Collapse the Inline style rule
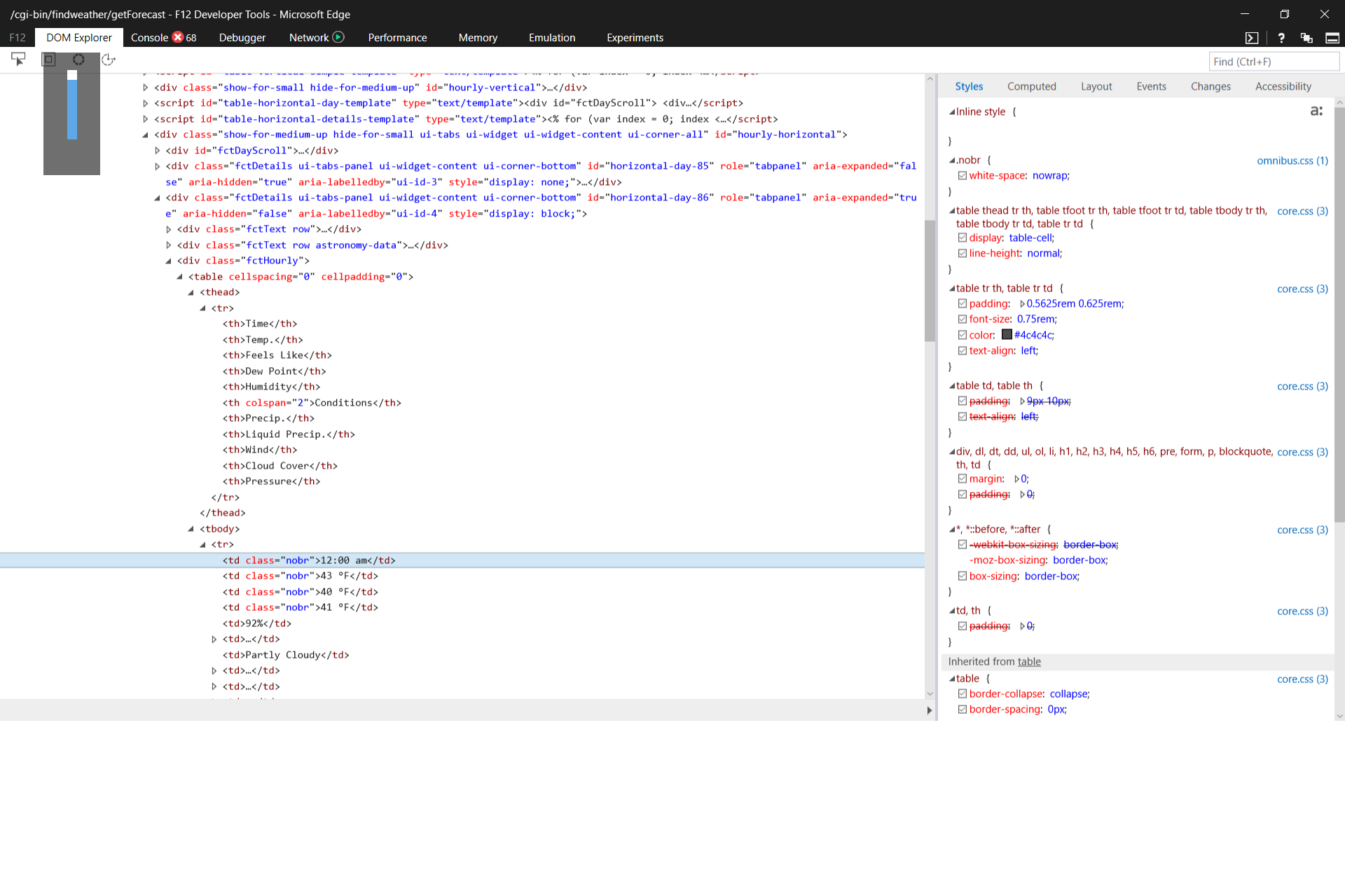Screen dimensions: 1345x896 pyautogui.click(x=952, y=111)
